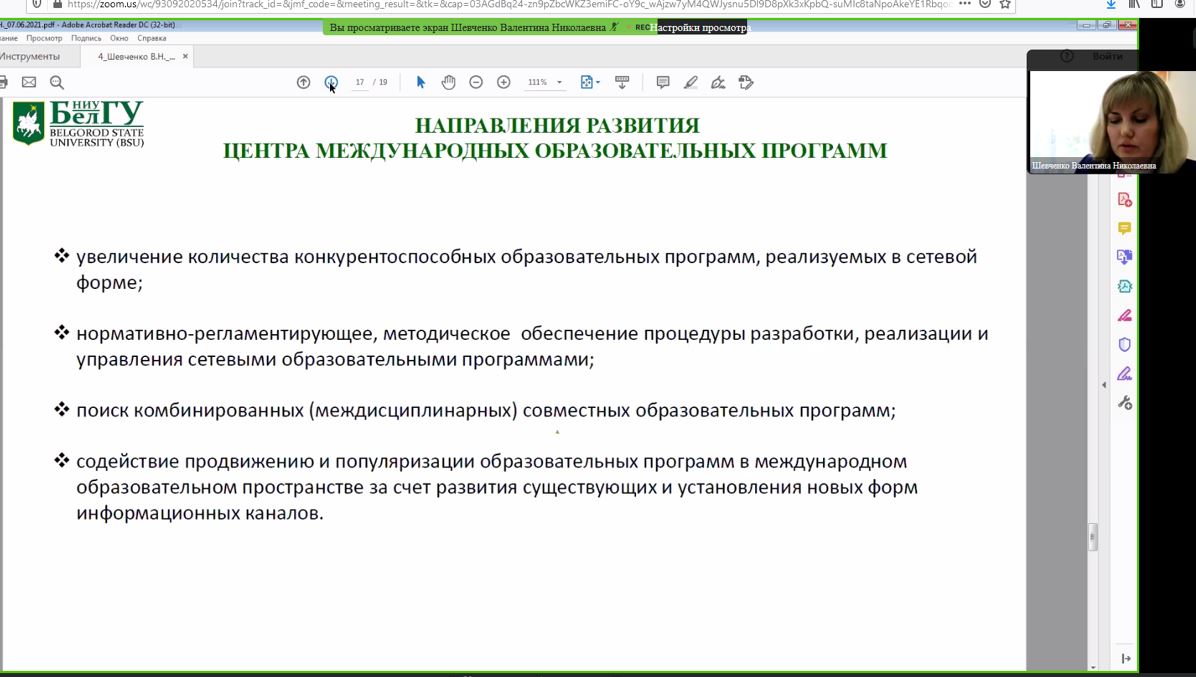The height and width of the screenshot is (677, 1196).
Task: Click the page number field showing 17
Action: [360, 83]
